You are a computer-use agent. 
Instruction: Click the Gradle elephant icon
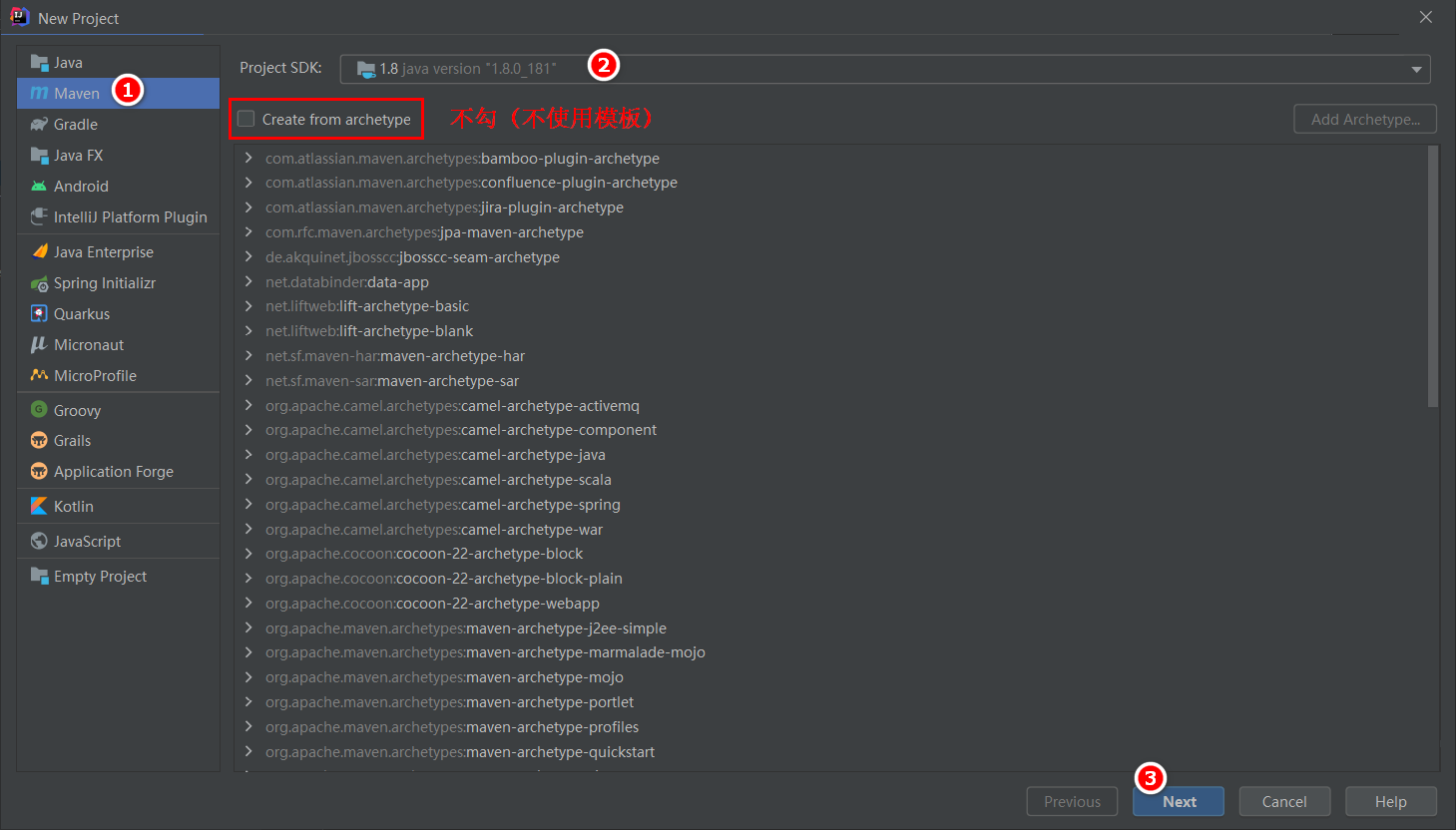(39, 125)
